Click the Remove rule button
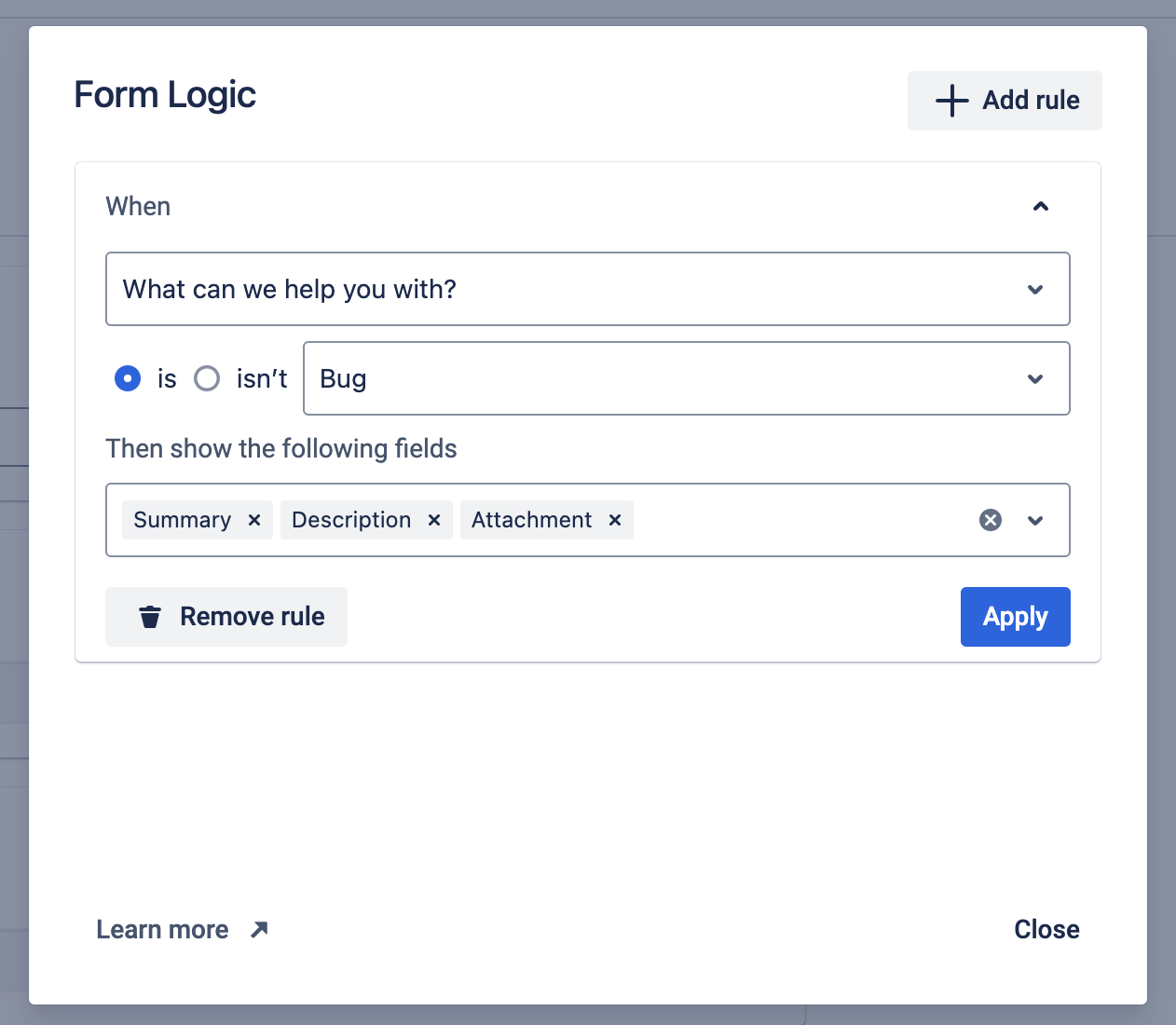1176x1025 pixels. (226, 617)
